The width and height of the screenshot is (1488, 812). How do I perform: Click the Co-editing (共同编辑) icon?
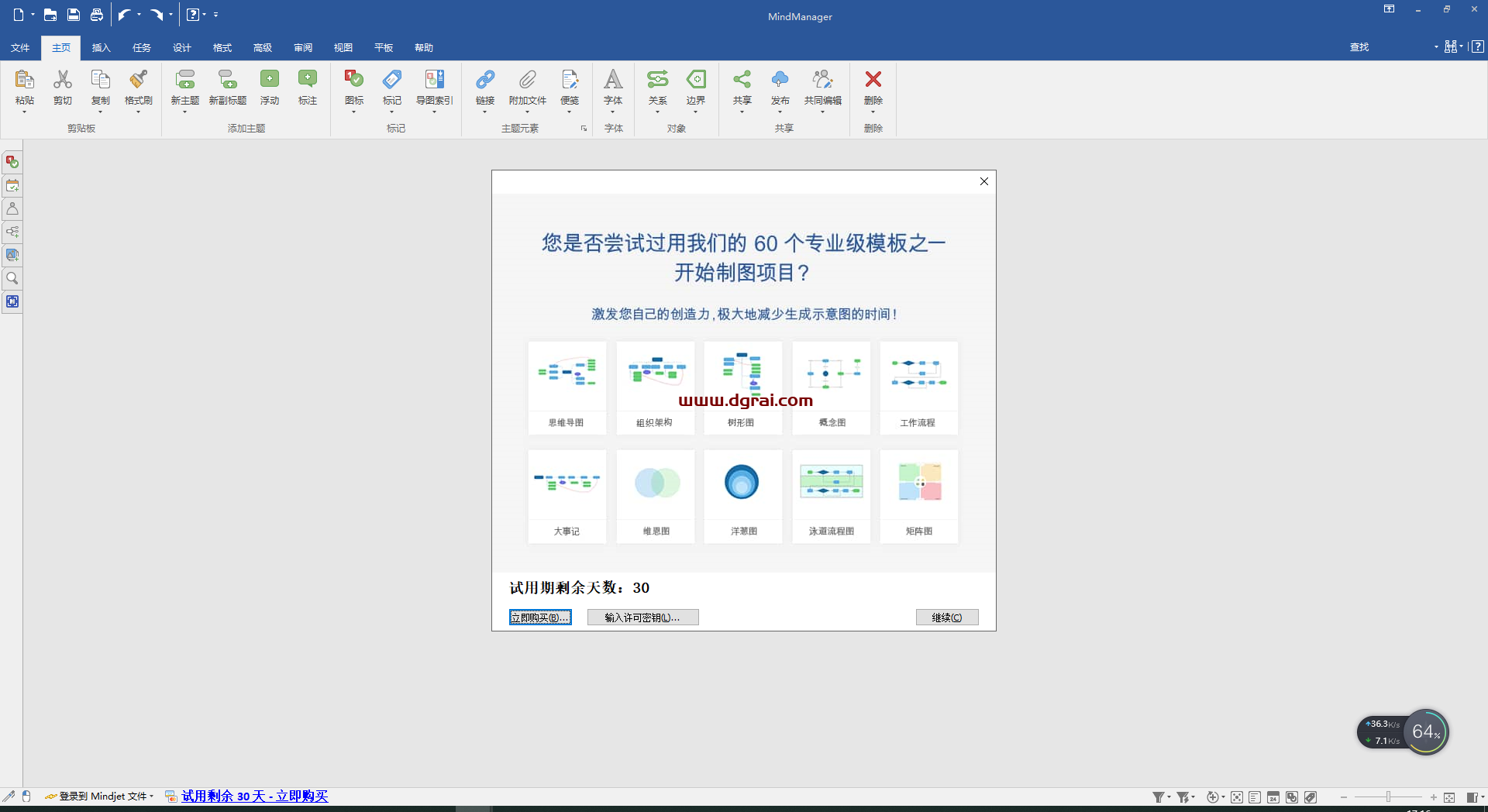point(823,79)
